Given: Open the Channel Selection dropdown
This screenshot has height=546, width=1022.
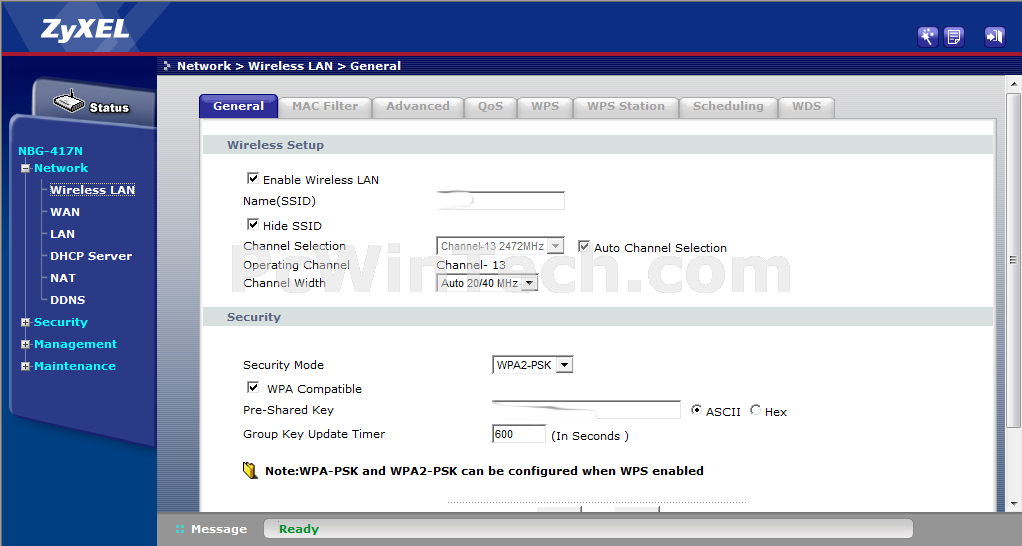Looking at the screenshot, I should point(500,246).
